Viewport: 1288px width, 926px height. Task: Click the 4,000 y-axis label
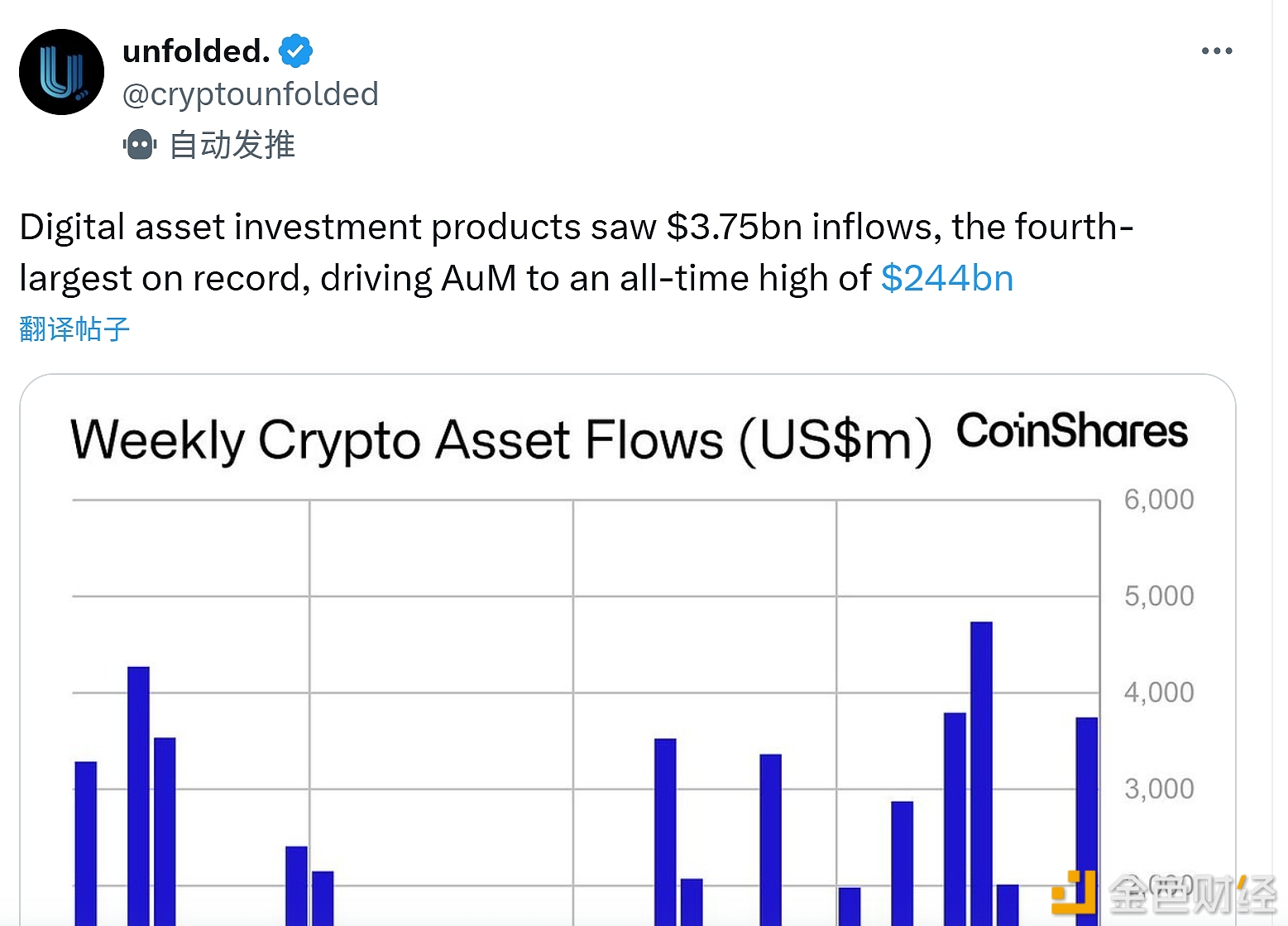pos(1158,693)
